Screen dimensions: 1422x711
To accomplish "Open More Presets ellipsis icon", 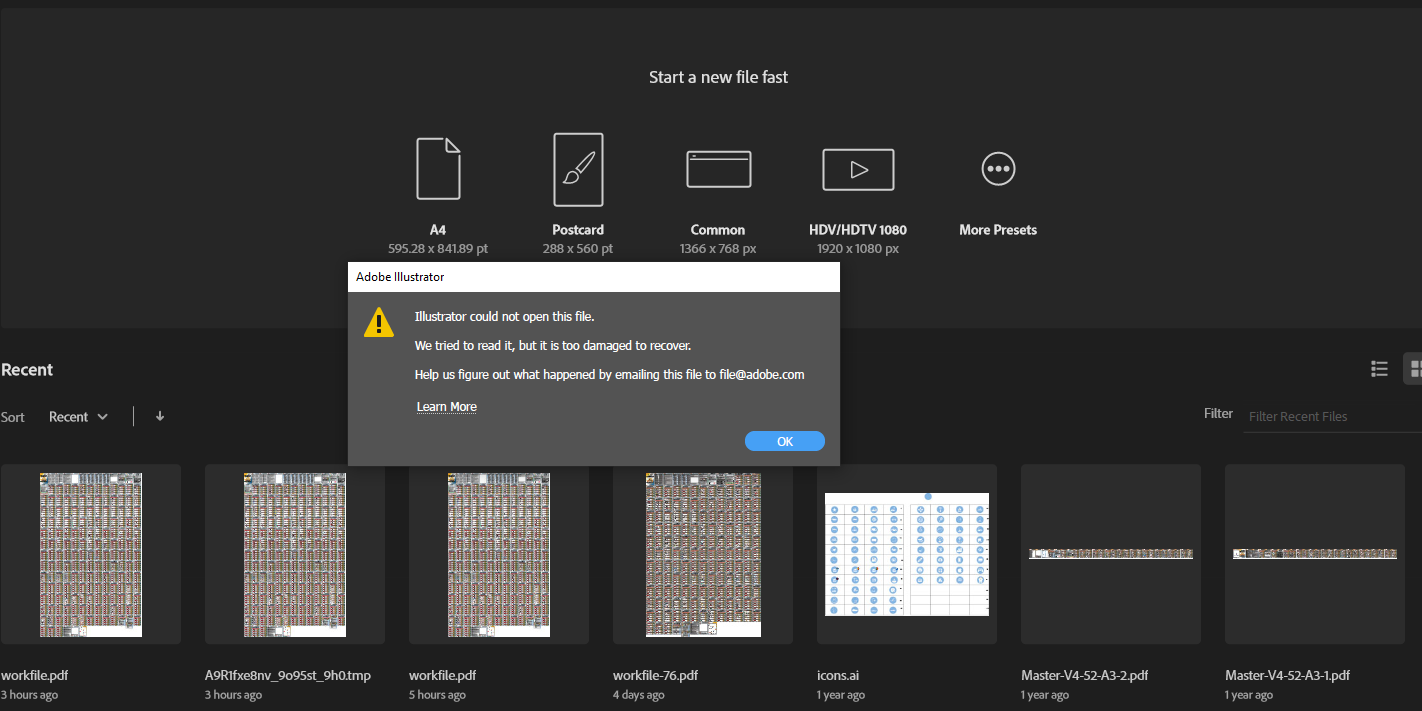I will [998, 169].
